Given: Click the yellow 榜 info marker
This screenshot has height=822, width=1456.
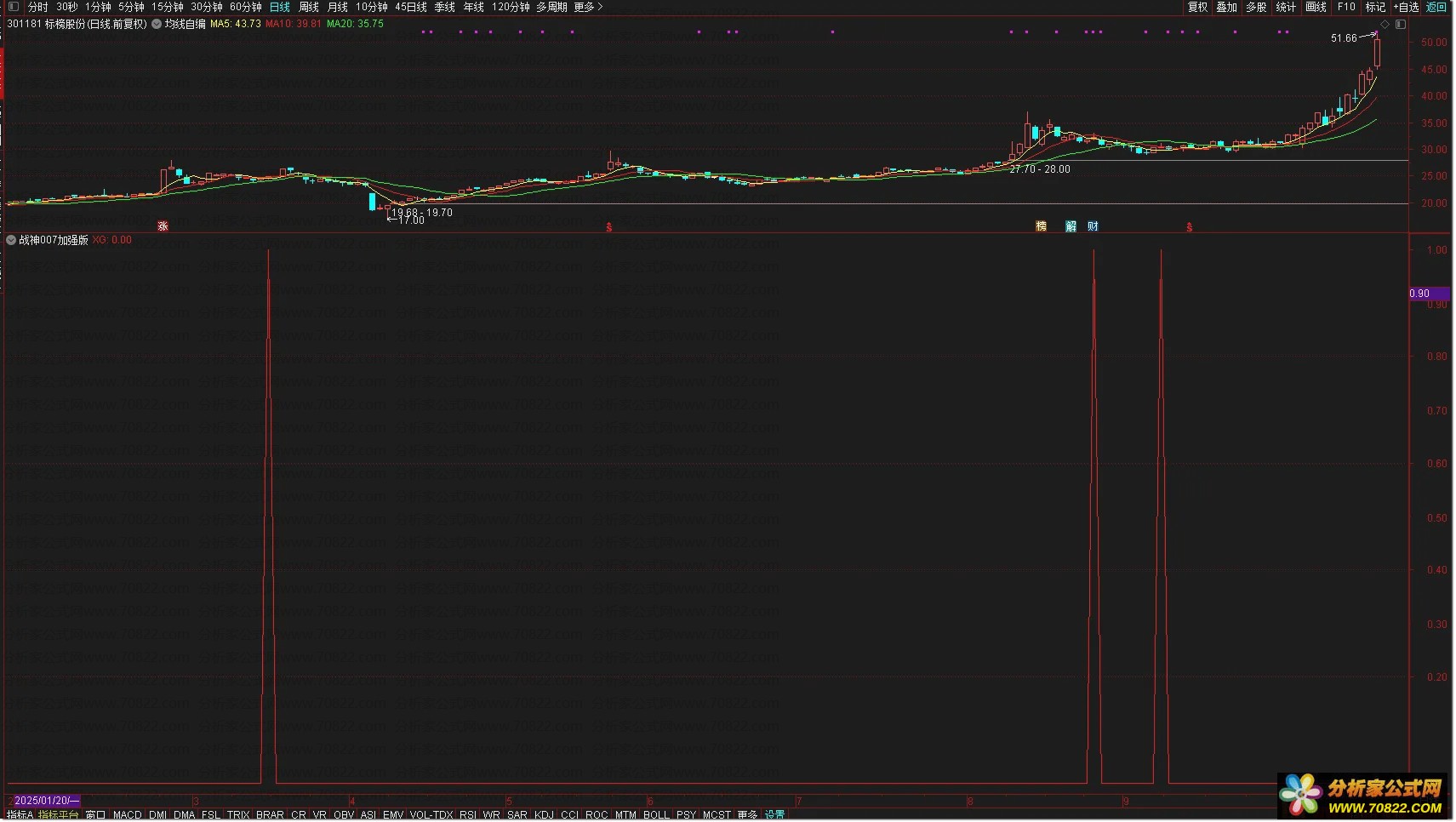Looking at the screenshot, I should pos(1041,226).
